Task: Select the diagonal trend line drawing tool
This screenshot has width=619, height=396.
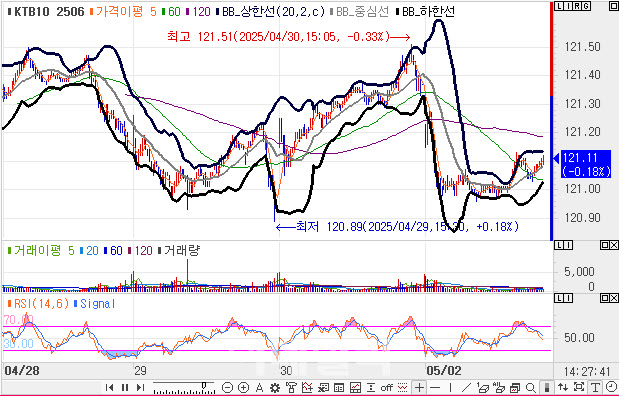Action: click(466, 388)
